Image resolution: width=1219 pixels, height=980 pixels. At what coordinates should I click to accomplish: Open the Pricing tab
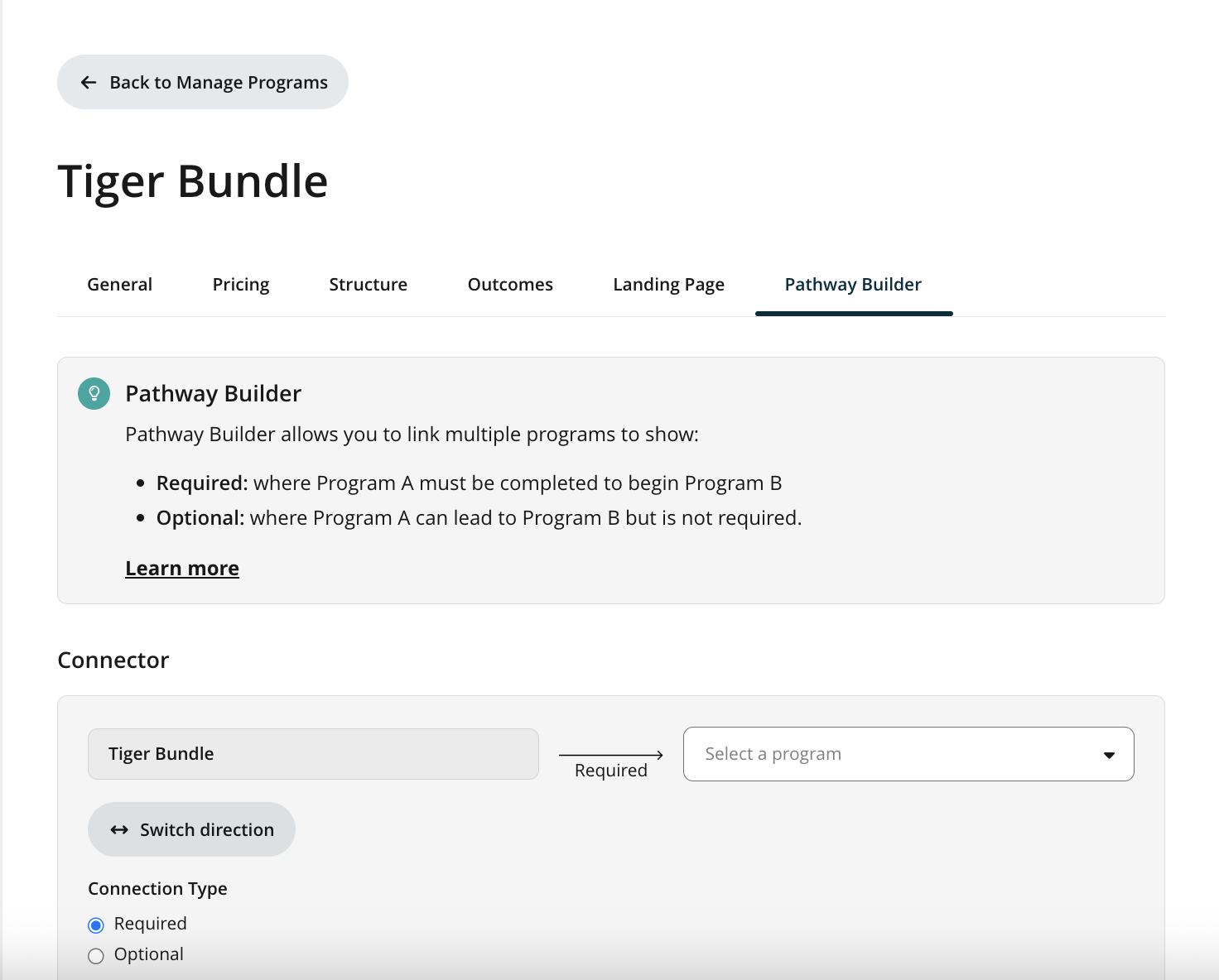click(241, 285)
